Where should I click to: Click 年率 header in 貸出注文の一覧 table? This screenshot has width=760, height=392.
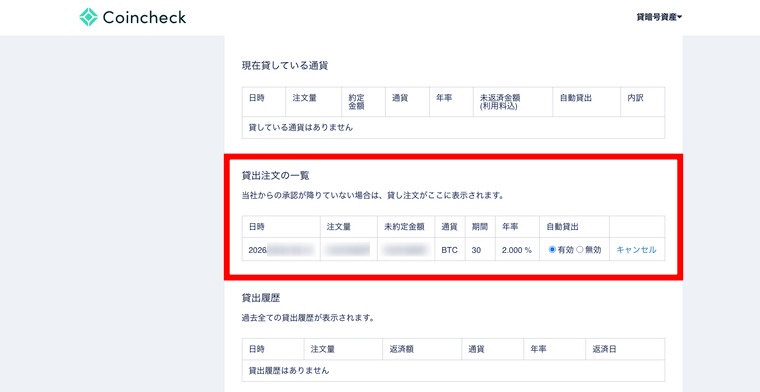tap(517, 227)
